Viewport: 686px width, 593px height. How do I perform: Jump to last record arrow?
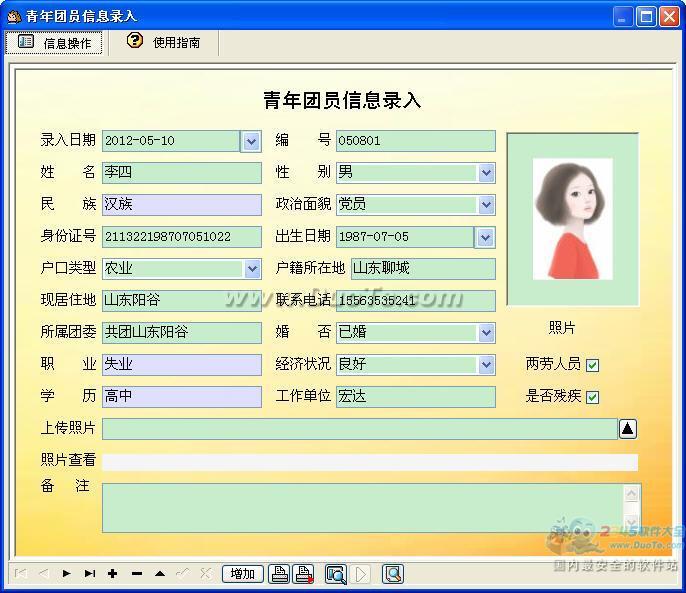(x=90, y=573)
